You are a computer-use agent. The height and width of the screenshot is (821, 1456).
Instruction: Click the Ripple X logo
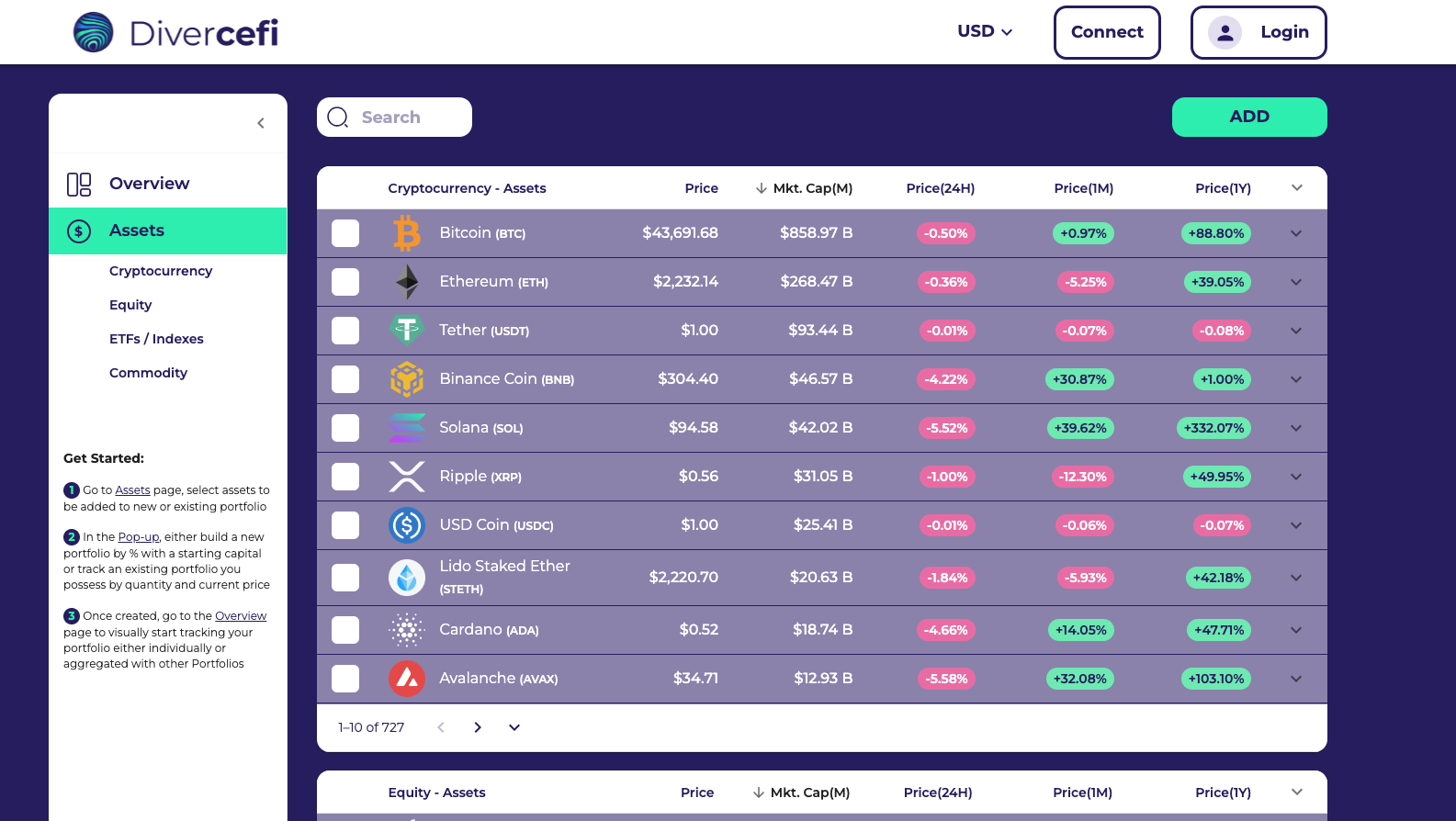pos(407,477)
